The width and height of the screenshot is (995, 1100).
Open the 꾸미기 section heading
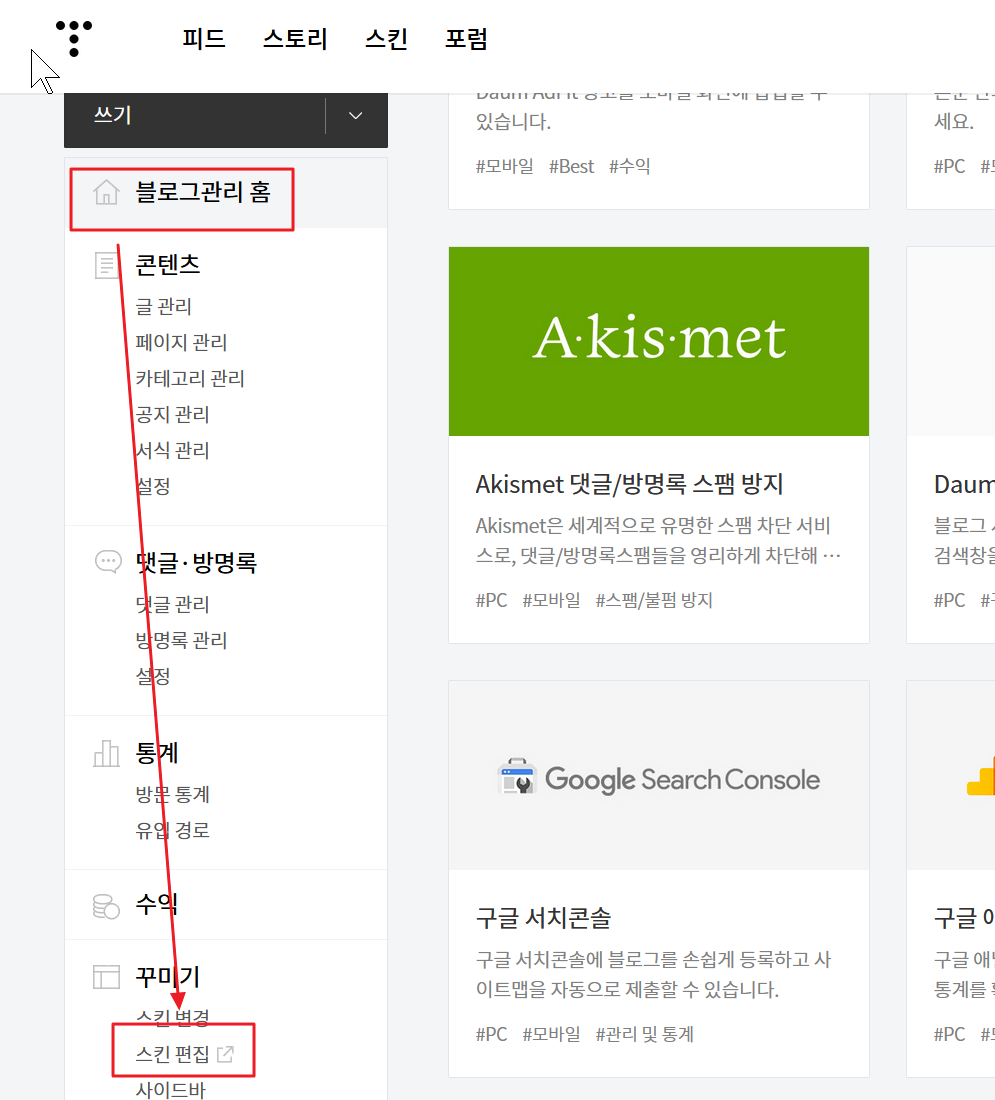pyautogui.click(x=168, y=977)
